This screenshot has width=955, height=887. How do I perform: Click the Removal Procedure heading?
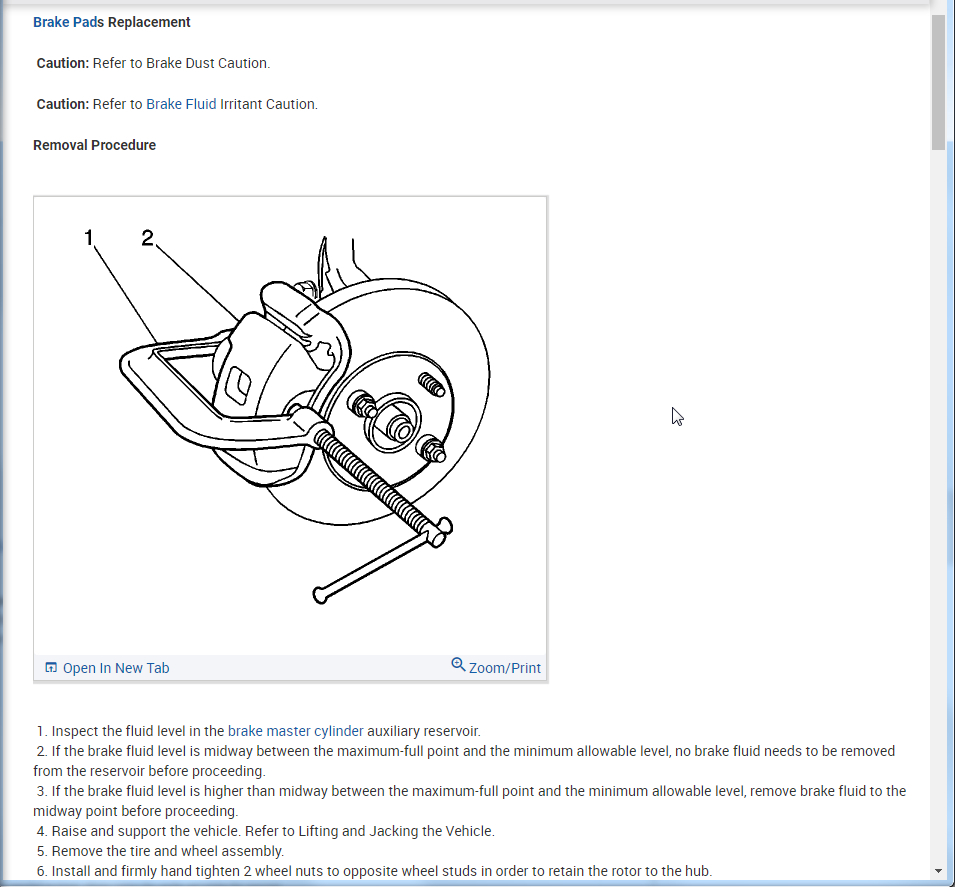pyautogui.click(x=94, y=145)
